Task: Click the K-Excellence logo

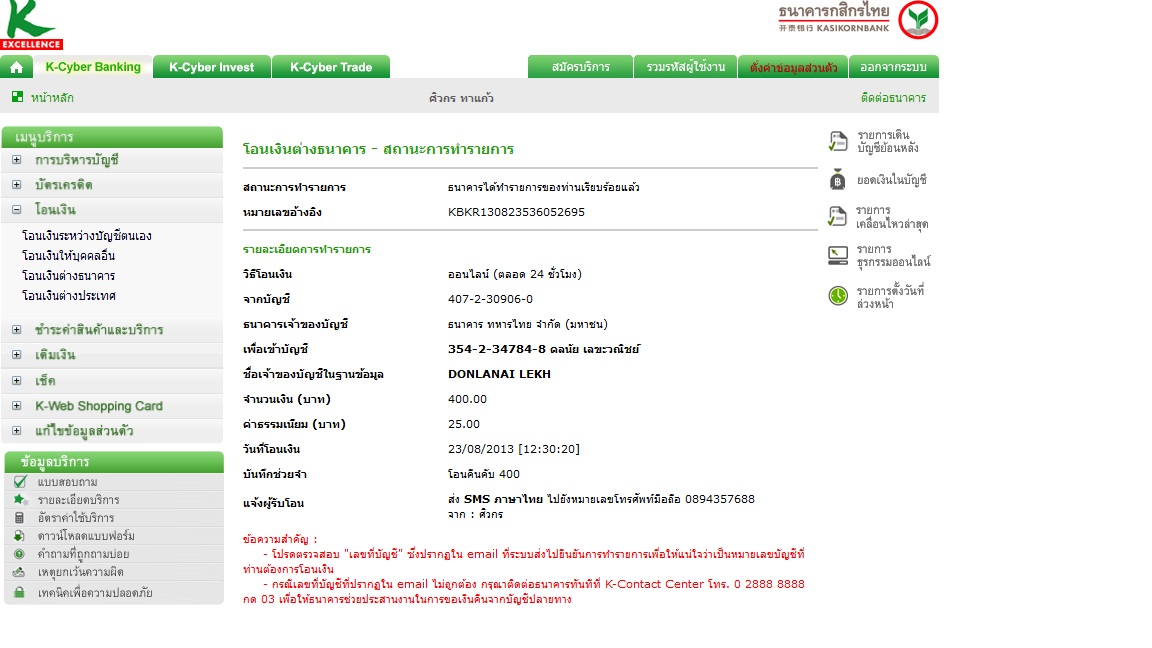Action: (32, 25)
